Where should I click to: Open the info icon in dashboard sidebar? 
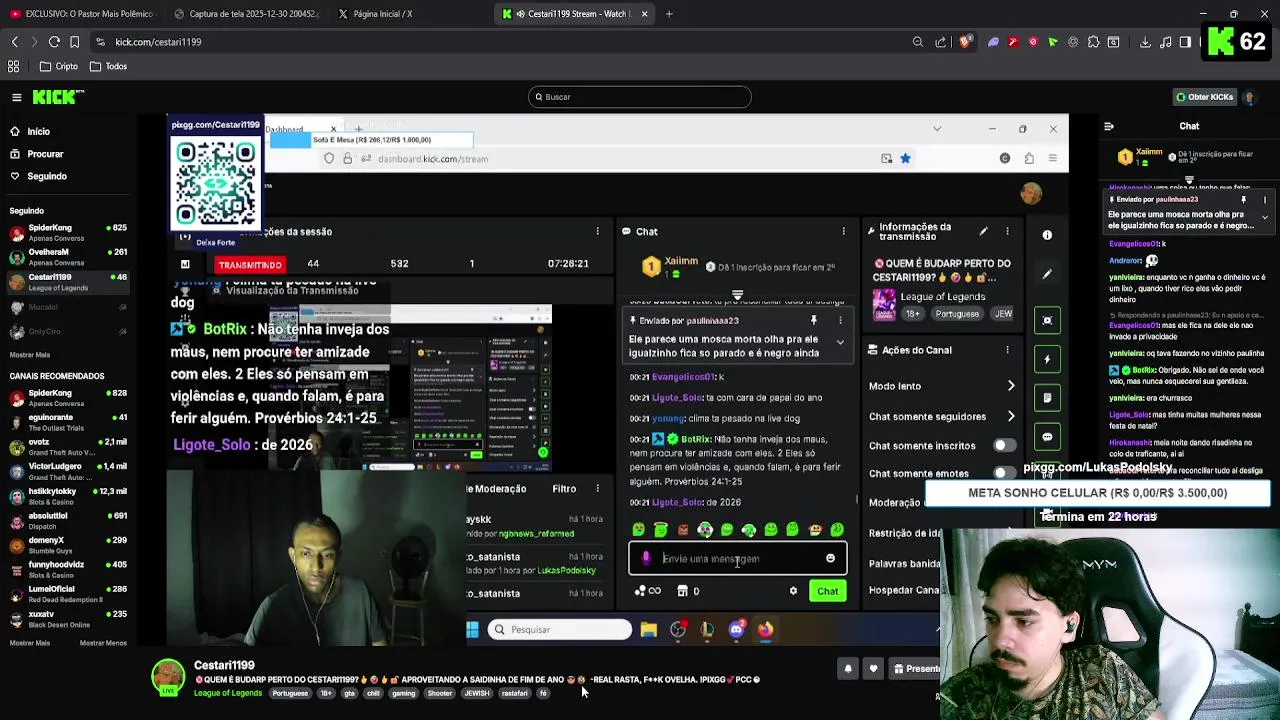point(1047,235)
